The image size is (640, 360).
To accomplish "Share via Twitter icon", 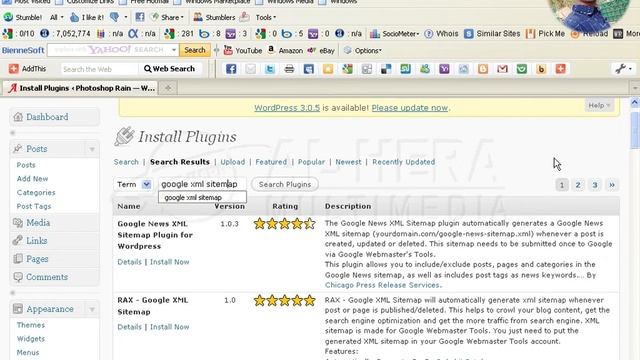I will pyautogui.click(x=270, y=69).
